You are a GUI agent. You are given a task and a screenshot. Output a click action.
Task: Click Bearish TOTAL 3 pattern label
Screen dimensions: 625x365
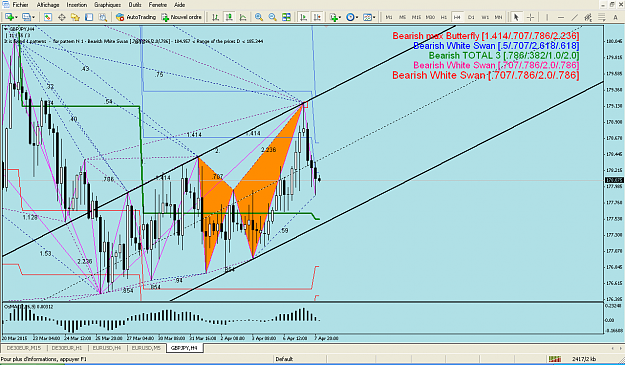coord(504,55)
